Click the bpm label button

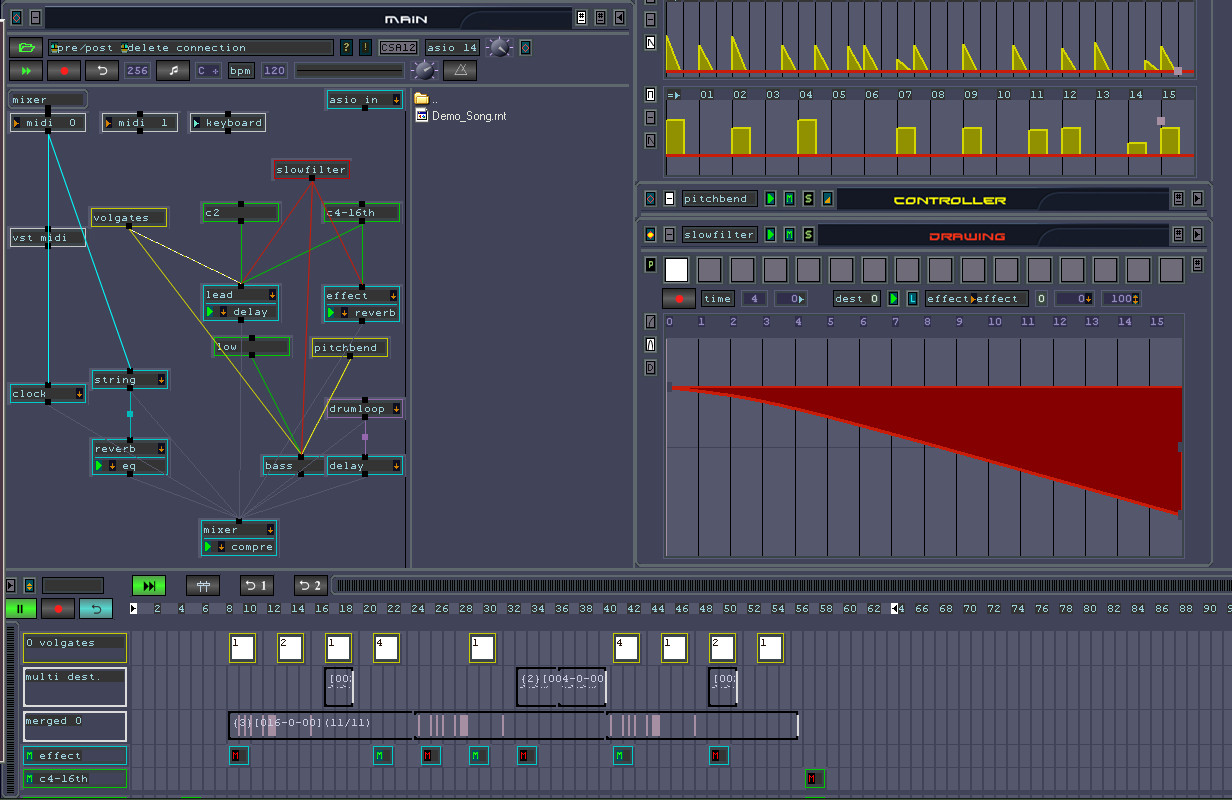[240, 70]
